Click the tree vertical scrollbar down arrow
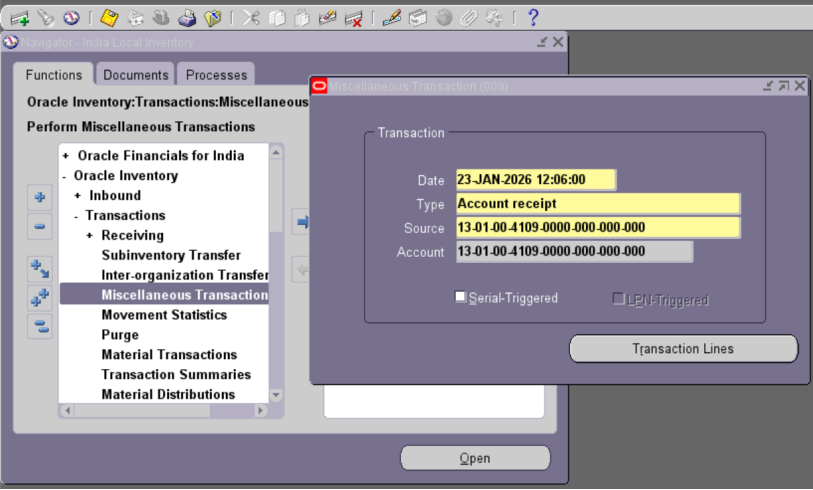 [276, 396]
